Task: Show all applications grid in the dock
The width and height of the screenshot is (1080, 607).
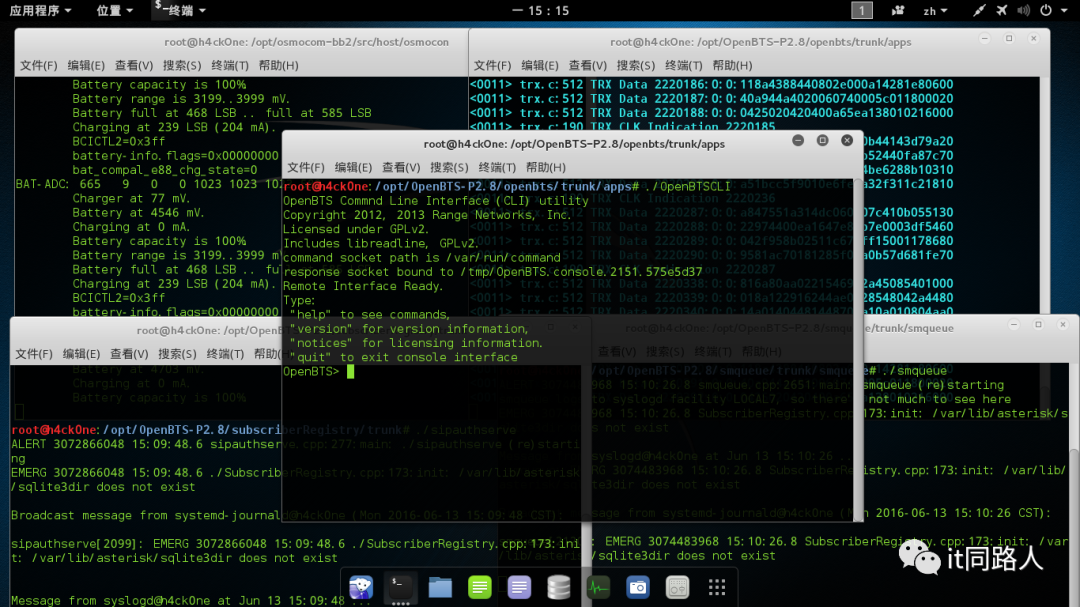Action: [717, 588]
